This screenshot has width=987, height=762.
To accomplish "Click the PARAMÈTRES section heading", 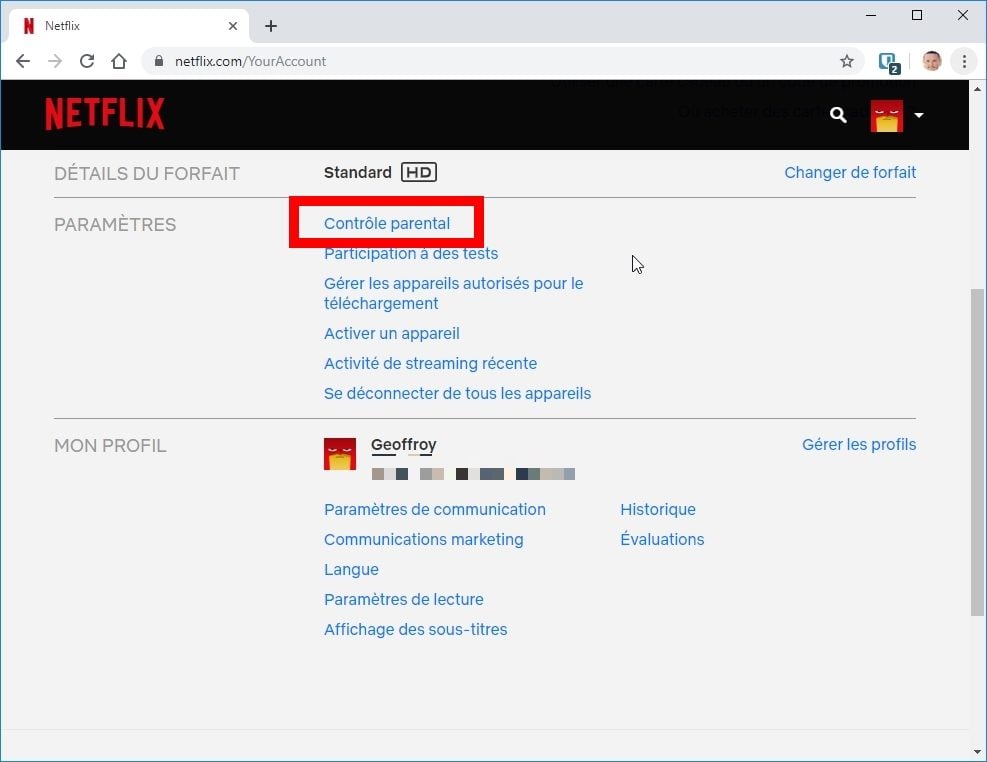I will 115,225.
